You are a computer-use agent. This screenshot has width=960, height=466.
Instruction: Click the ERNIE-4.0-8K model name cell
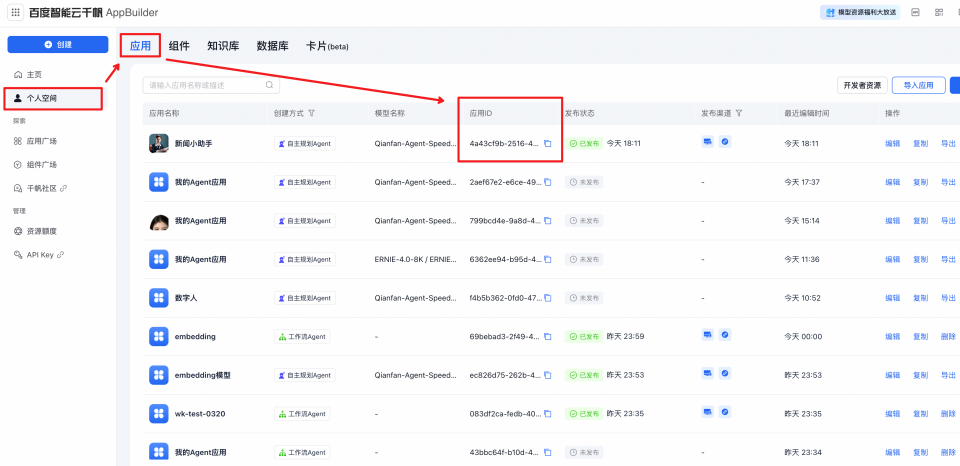pyautogui.click(x=416, y=260)
